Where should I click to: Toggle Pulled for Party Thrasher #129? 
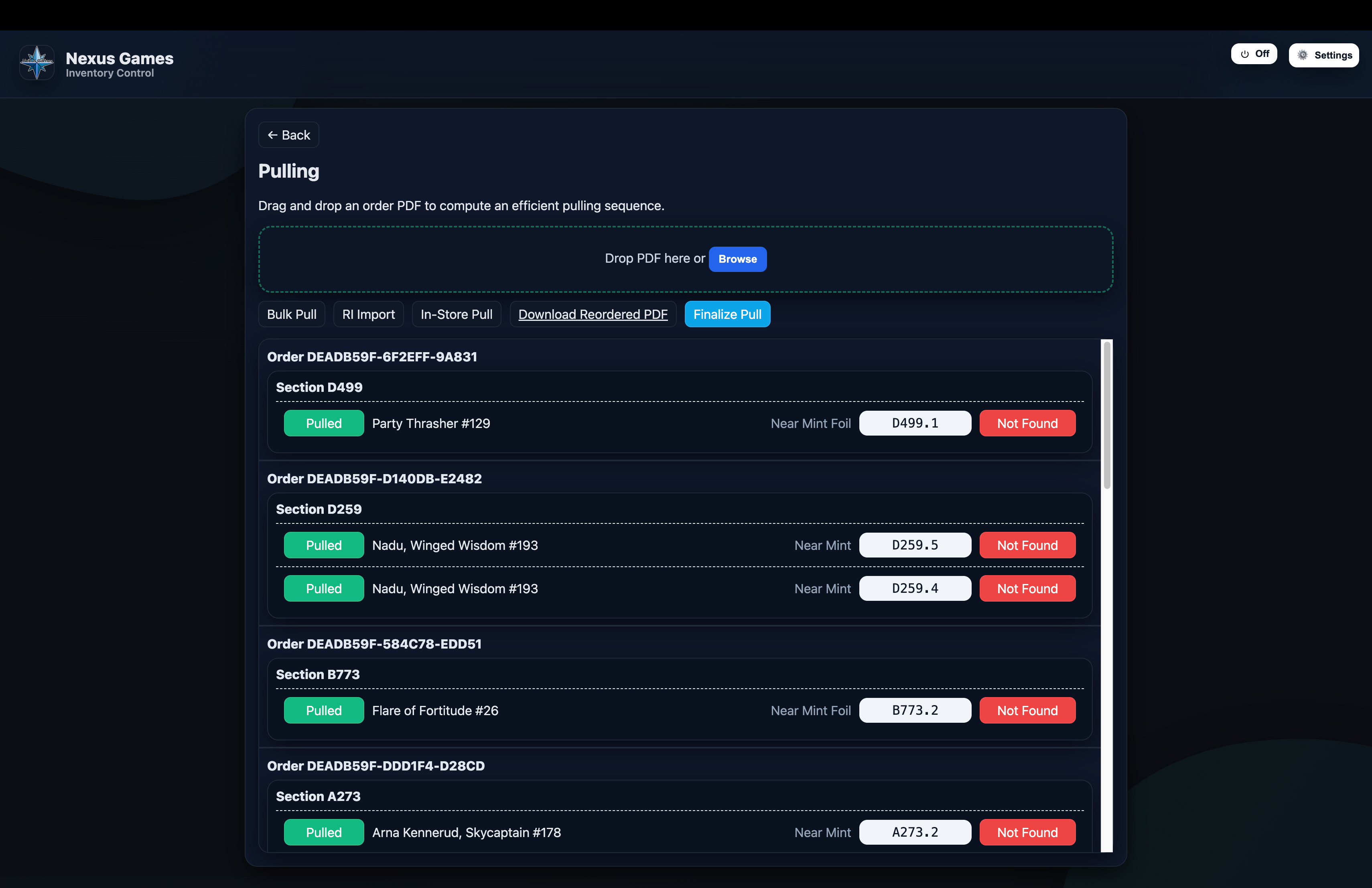click(323, 423)
